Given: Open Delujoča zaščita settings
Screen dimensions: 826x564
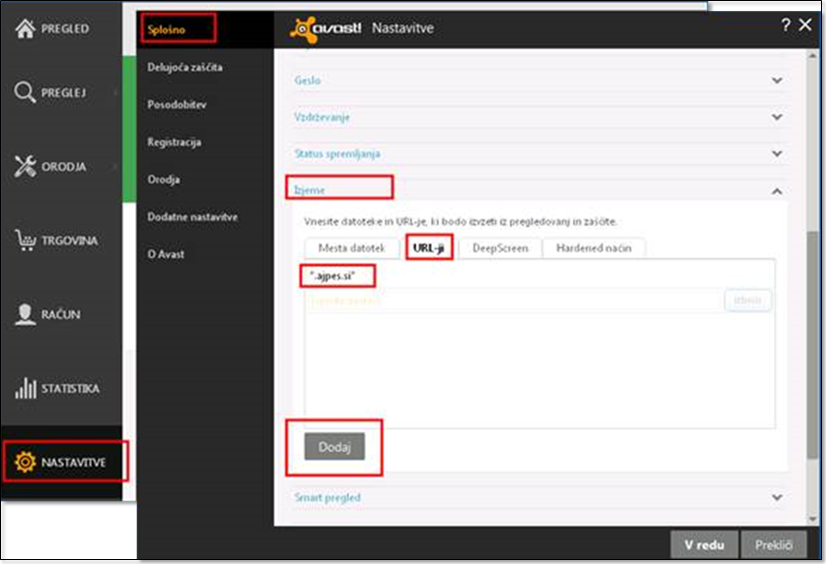Looking at the screenshot, I should [185, 67].
